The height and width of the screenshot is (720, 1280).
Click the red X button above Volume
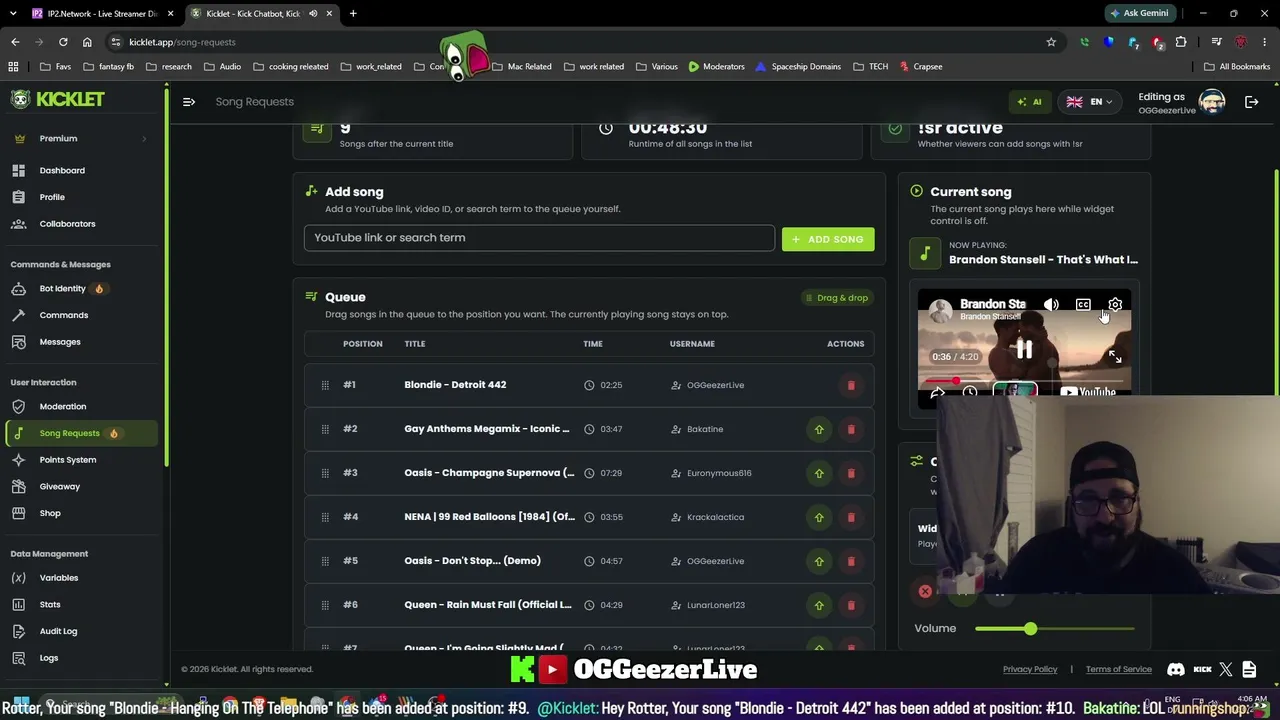925,591
